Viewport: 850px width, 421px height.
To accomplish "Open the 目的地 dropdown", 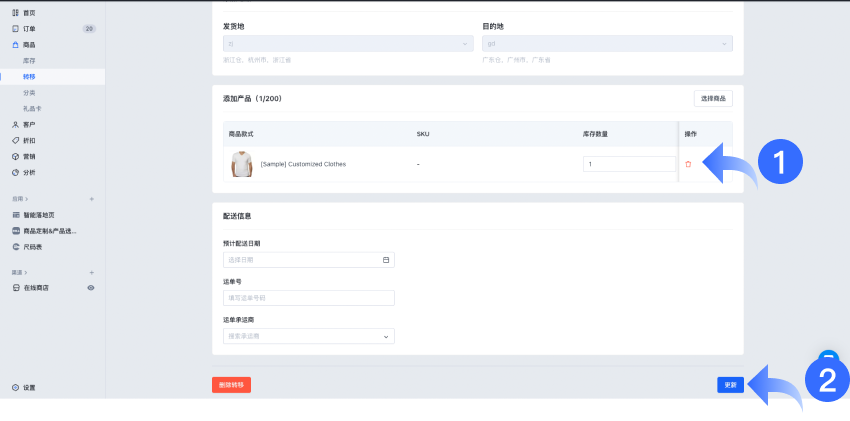I will (x=607, y=43).
